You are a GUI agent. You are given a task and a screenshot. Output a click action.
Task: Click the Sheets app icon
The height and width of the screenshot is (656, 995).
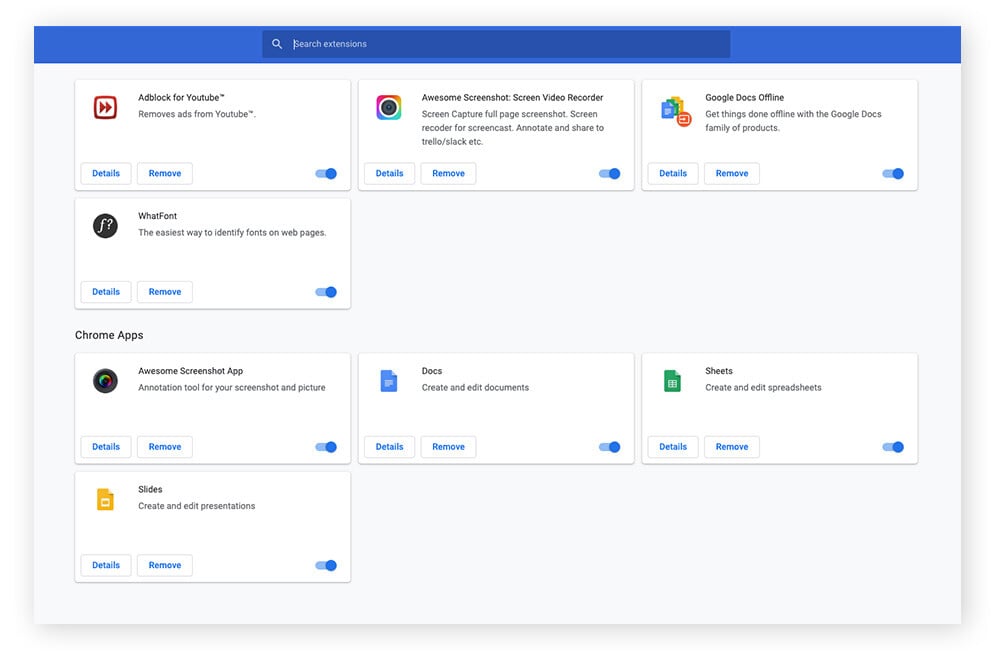point(673,380)
